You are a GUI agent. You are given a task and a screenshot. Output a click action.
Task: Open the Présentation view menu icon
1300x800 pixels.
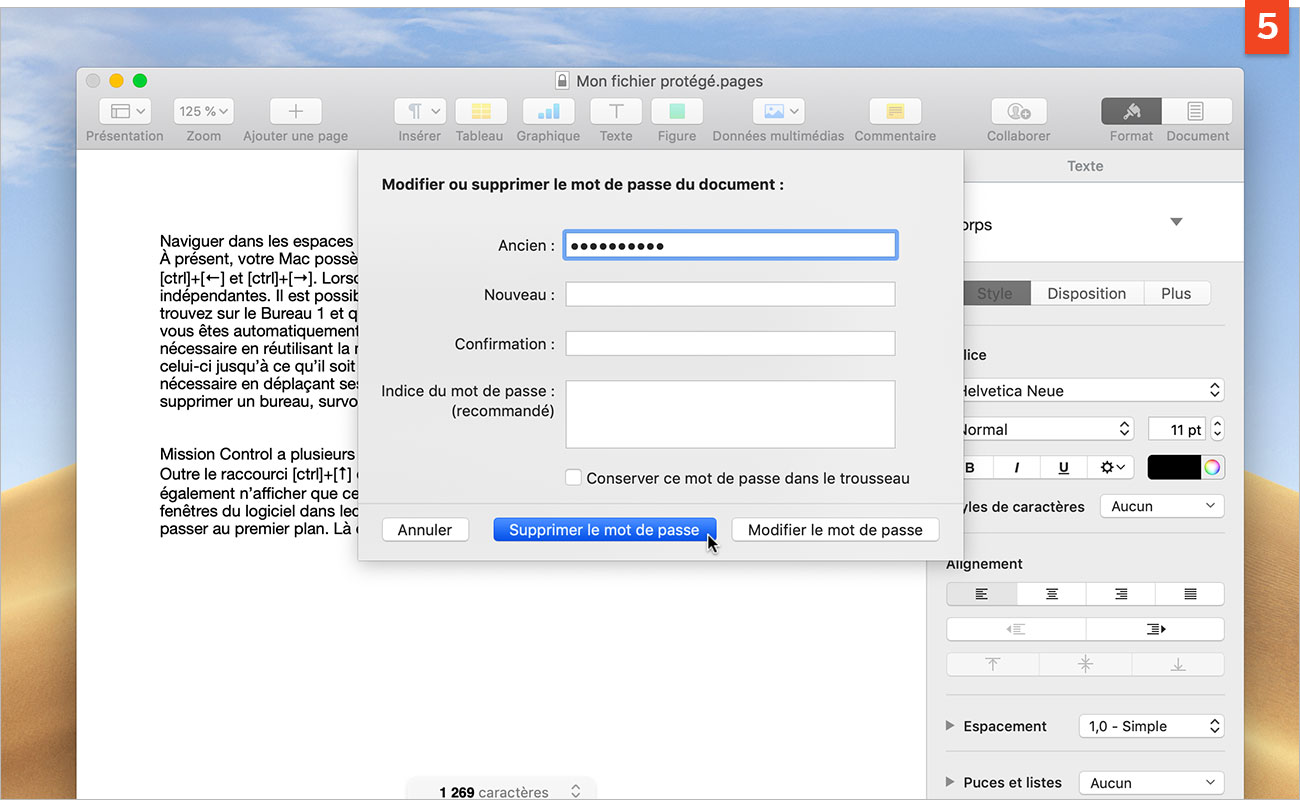(x=125, y=111)
